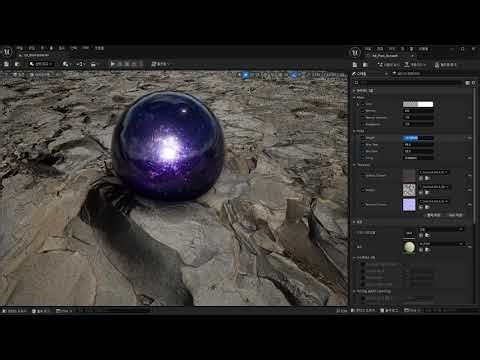Open the last menu in material instance window

point(423,49)
